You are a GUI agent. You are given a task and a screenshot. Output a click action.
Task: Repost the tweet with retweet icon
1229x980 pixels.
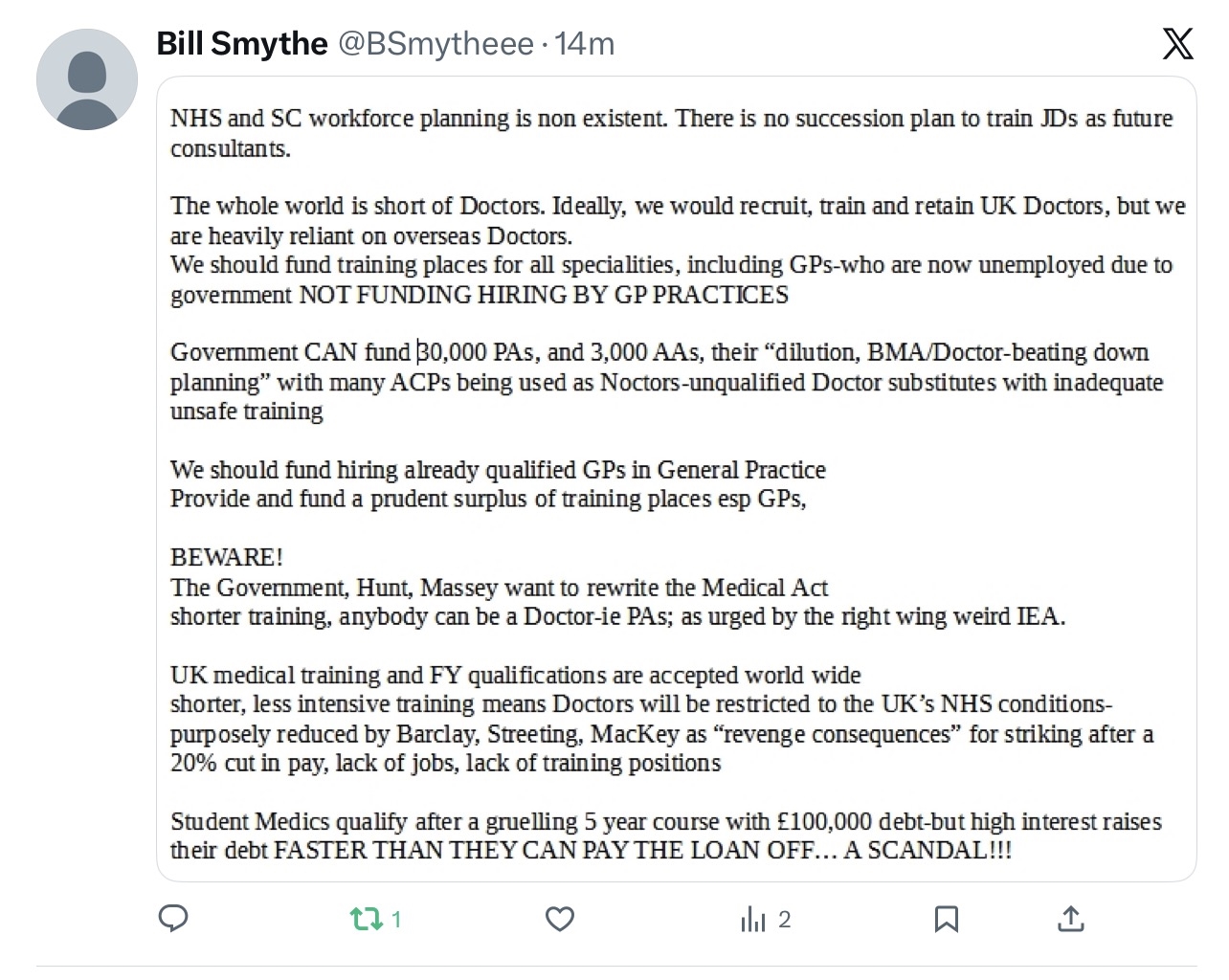pos(365,920)
